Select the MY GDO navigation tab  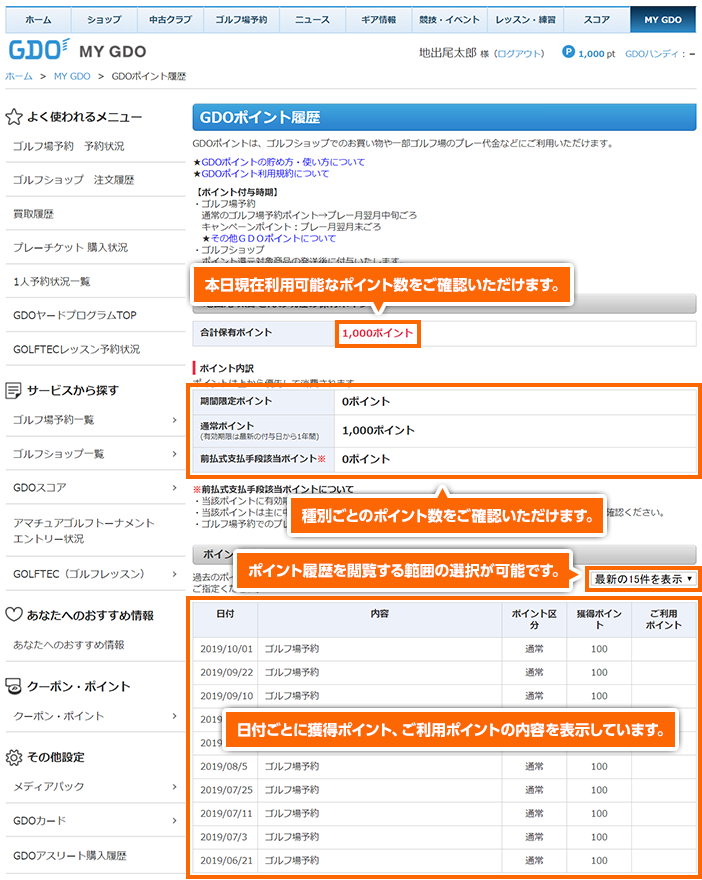tap(663, 20)
